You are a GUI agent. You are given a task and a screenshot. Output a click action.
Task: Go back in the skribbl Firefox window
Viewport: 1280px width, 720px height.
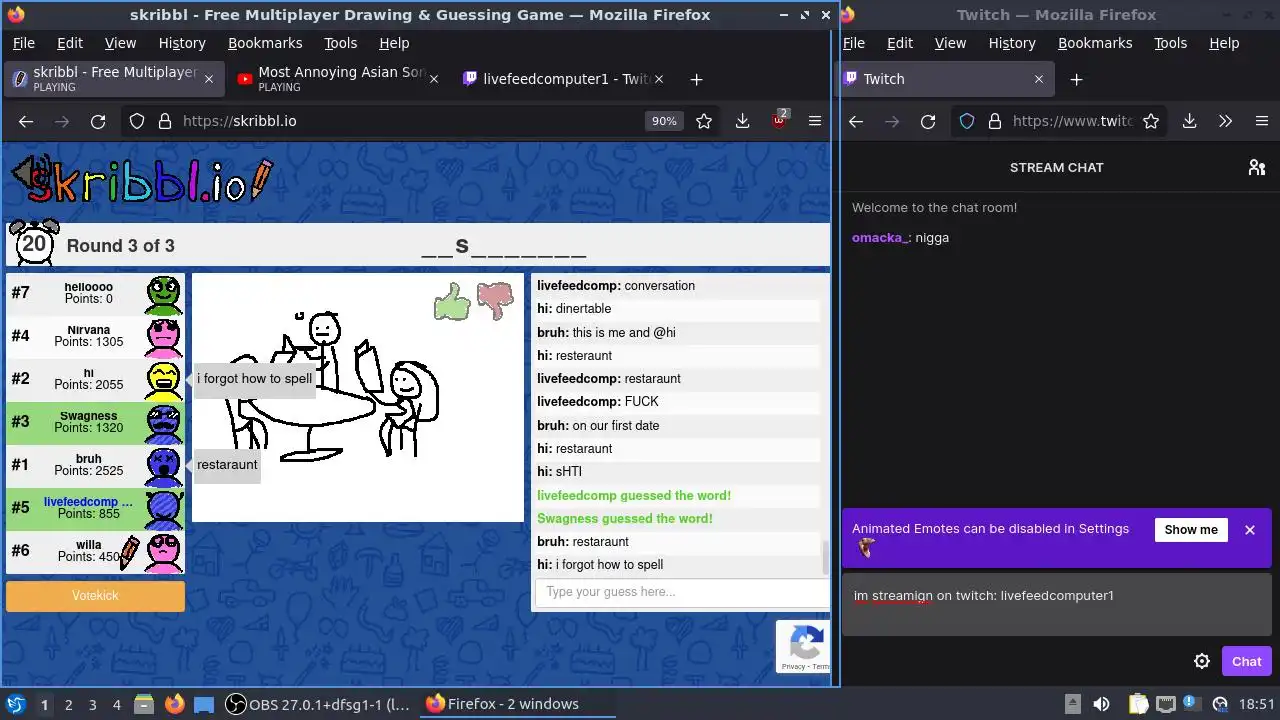[26, 121]
